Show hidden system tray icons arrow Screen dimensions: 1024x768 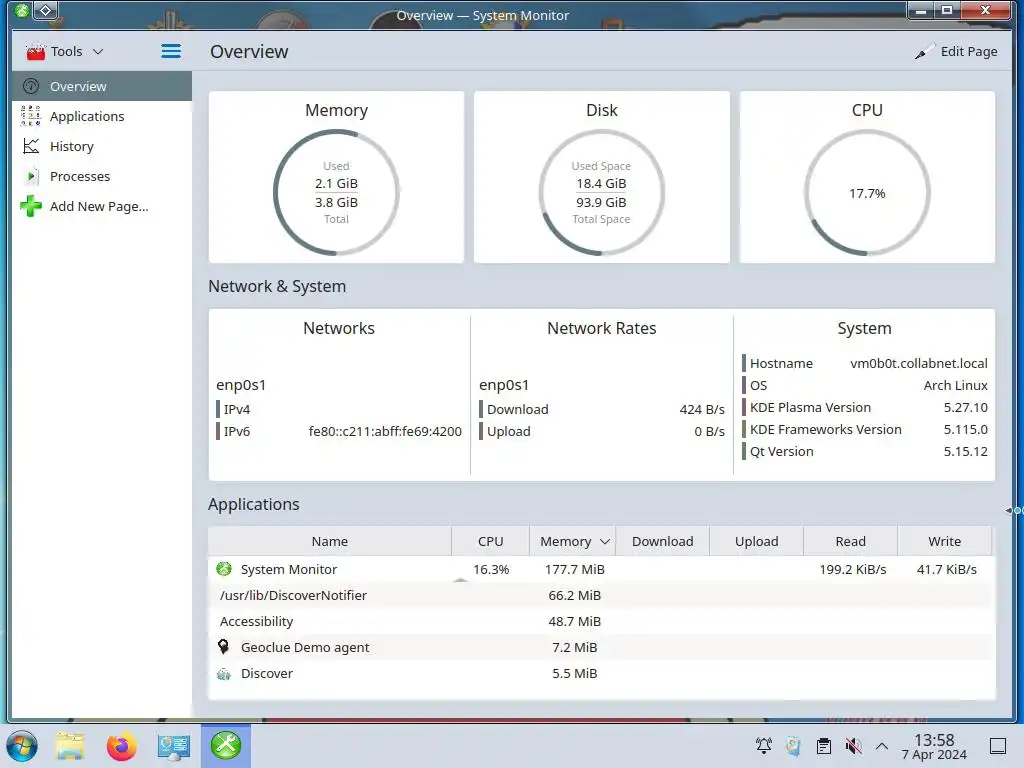[x=882, y=746]
